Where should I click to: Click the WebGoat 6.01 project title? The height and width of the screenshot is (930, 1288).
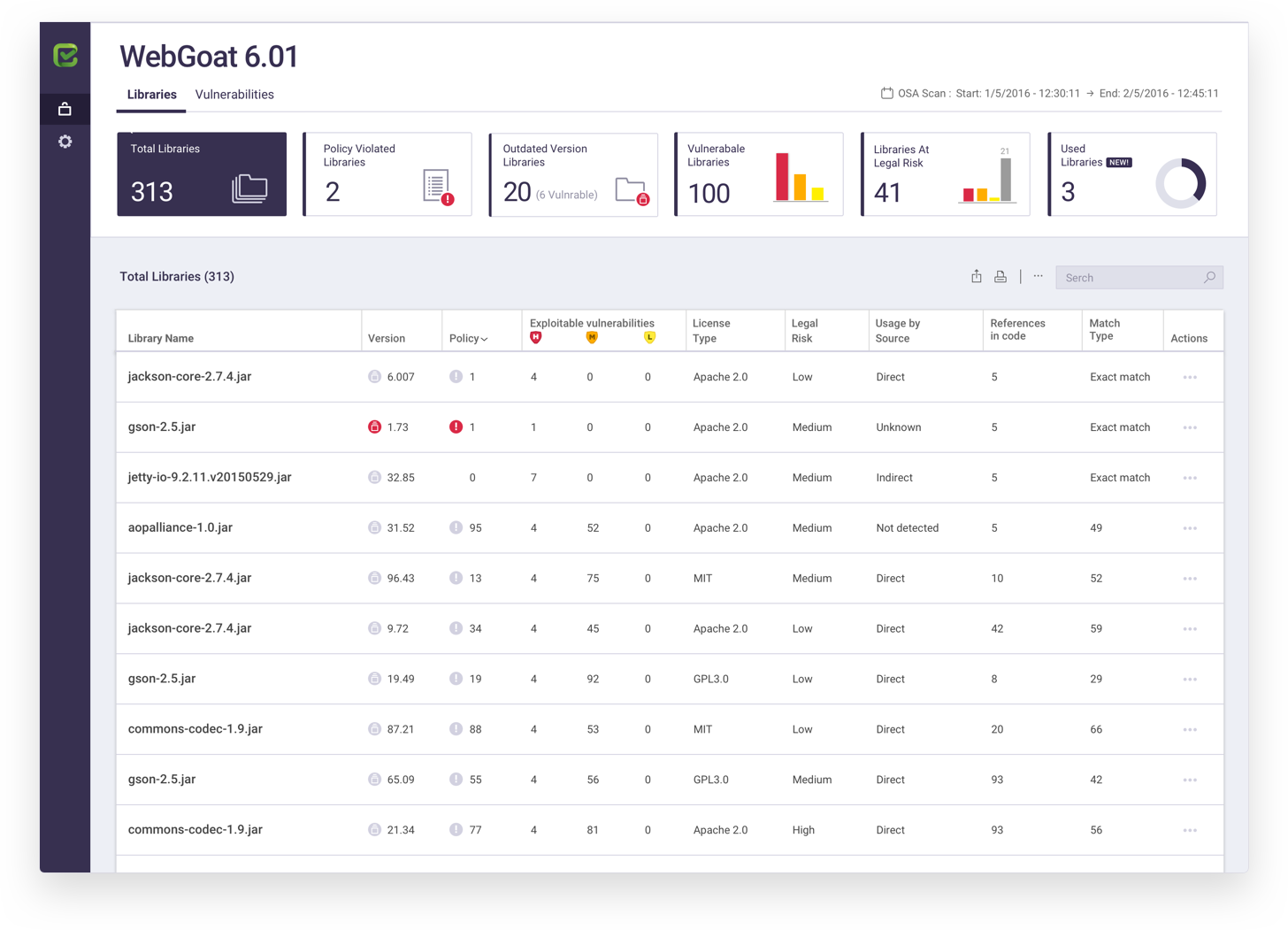(x=209, y=56)
